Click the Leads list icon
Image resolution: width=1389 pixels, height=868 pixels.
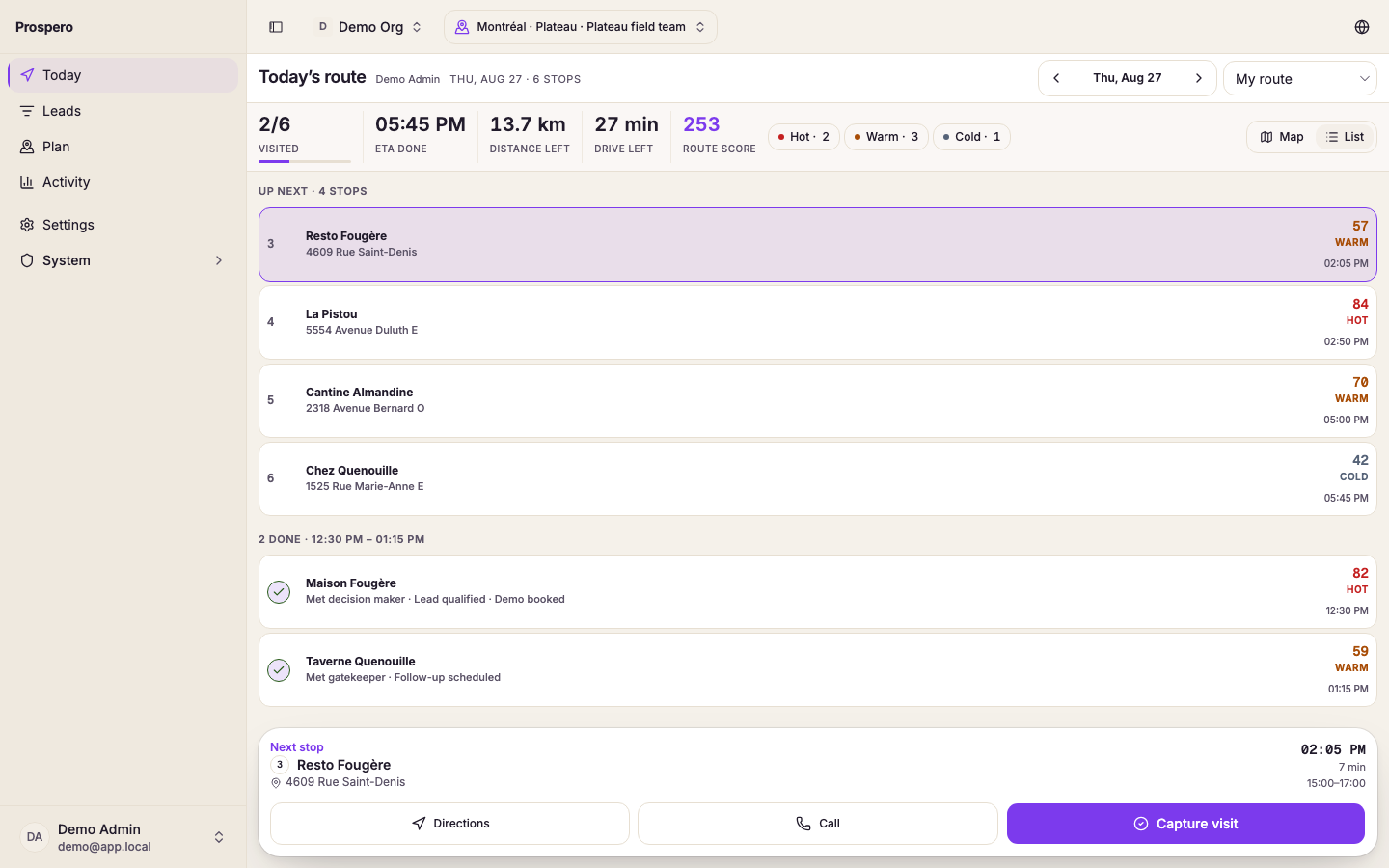tap(27, 111)
